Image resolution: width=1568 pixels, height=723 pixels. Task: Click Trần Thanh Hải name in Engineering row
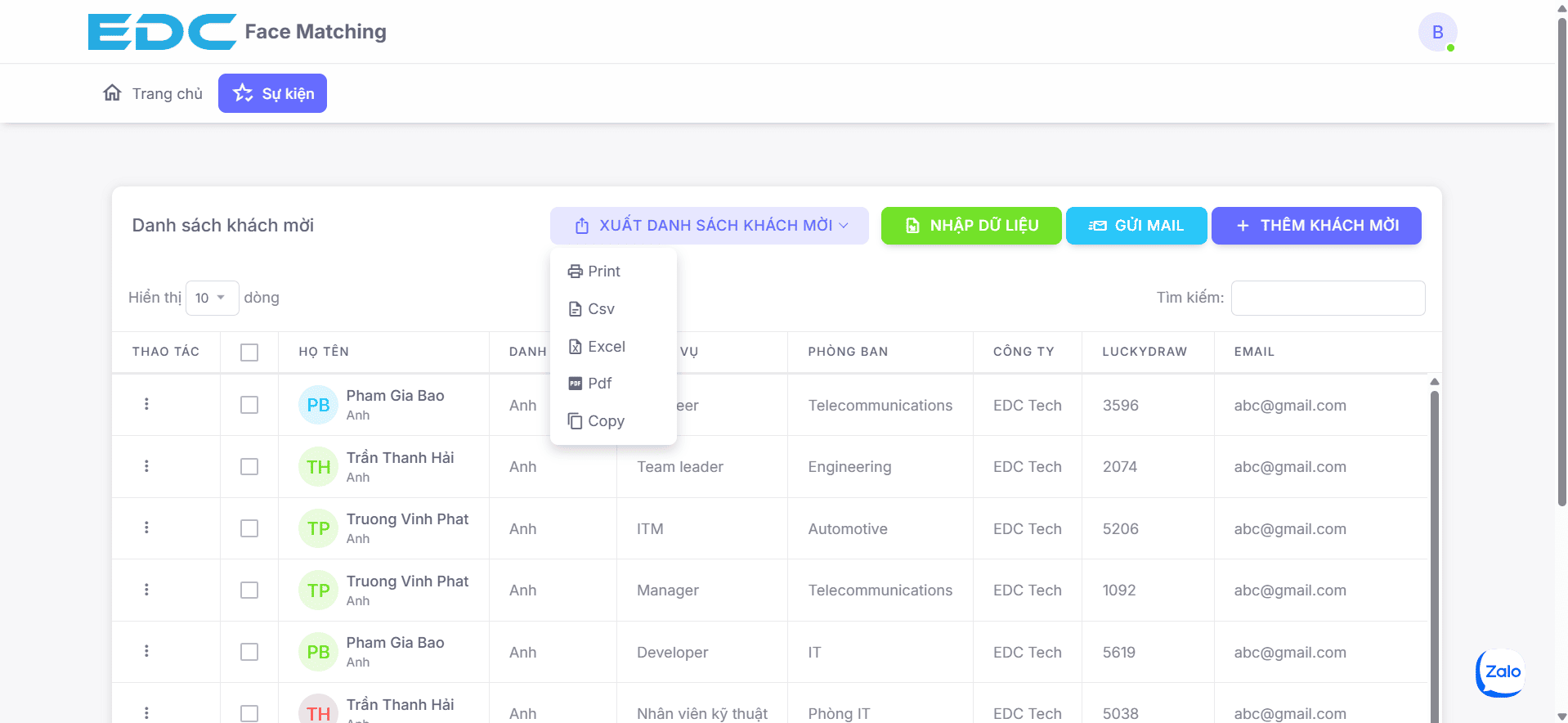(x=400, y=458)
